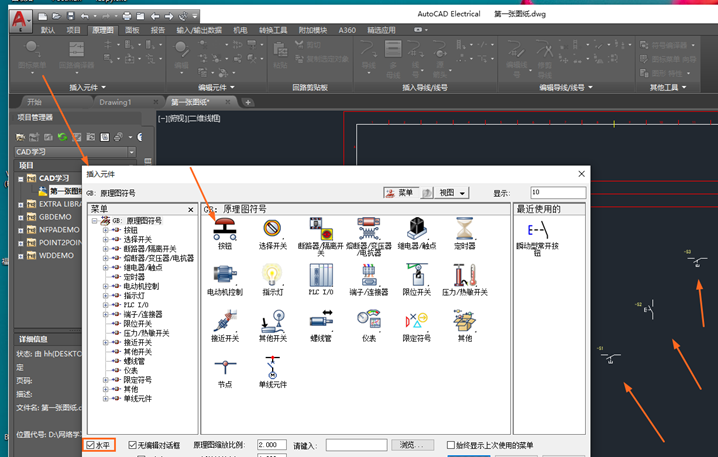Pick the 螺线管 solenoid icon

coord(321,321)
